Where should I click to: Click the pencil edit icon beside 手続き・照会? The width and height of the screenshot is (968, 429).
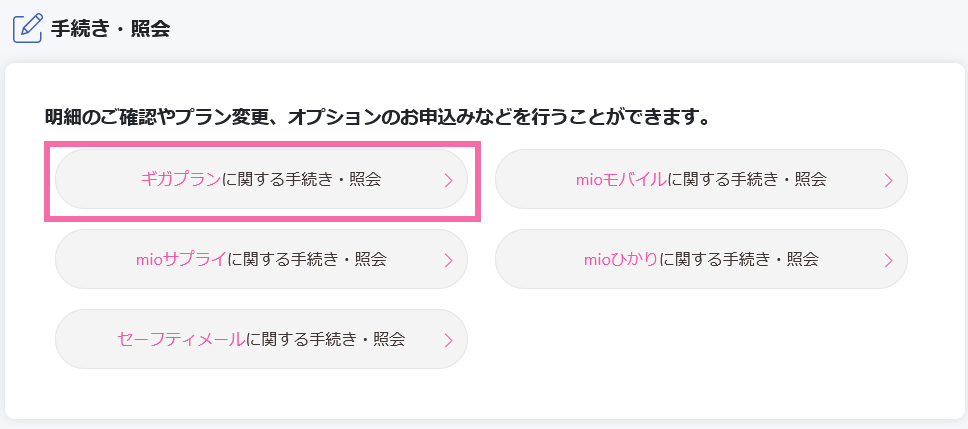(x=27, y=28)
